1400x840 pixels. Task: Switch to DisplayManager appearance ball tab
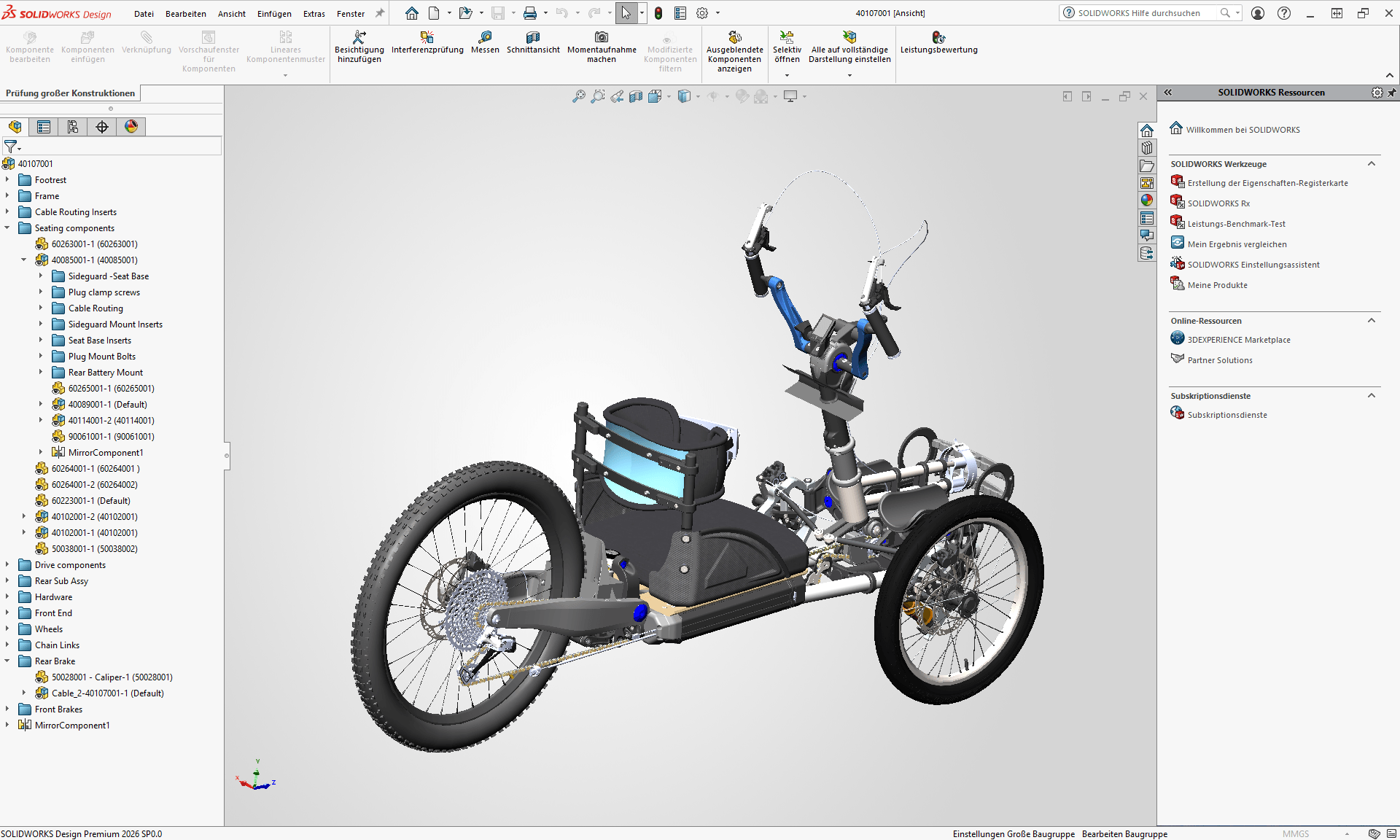131,127
